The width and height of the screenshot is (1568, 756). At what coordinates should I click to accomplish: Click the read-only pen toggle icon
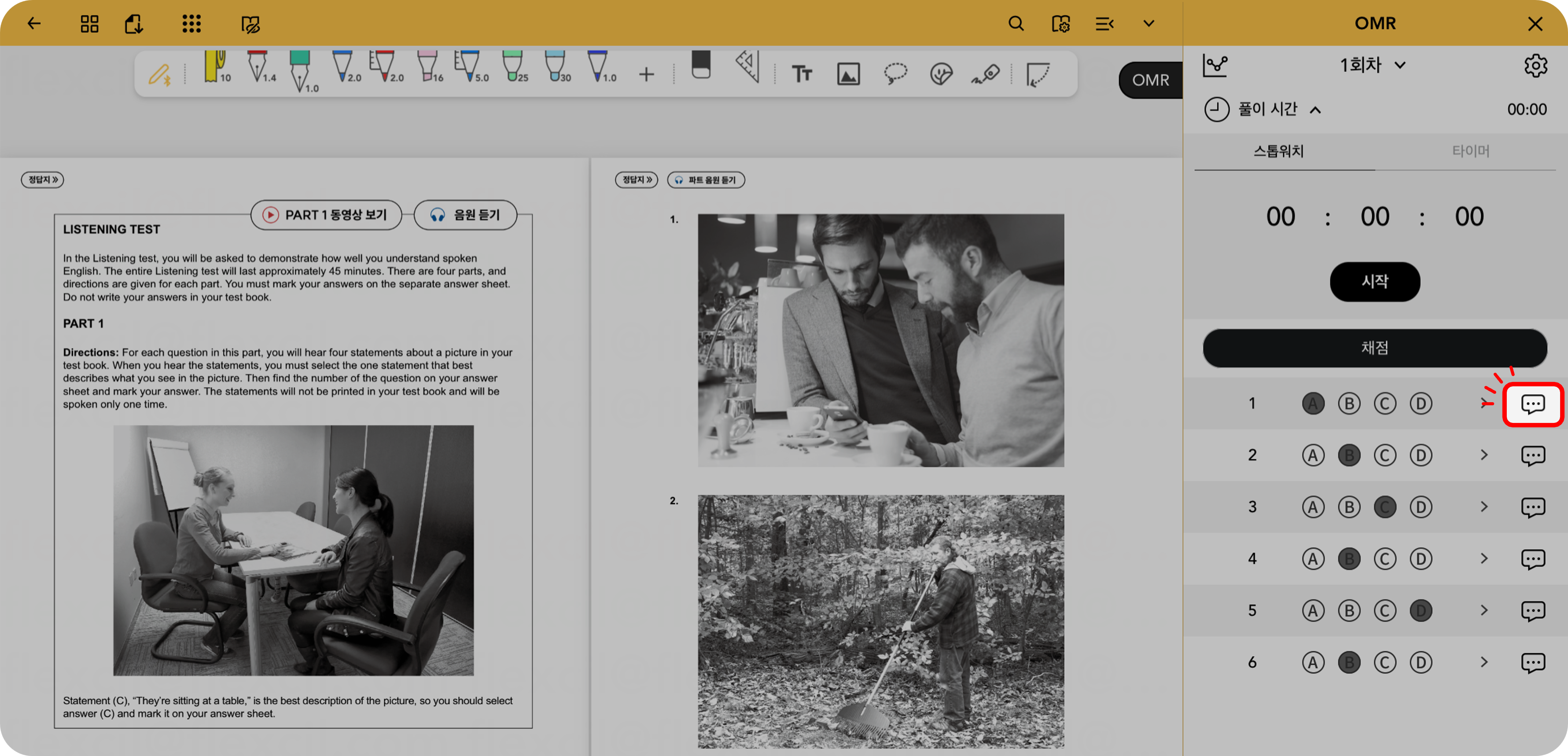250,24
